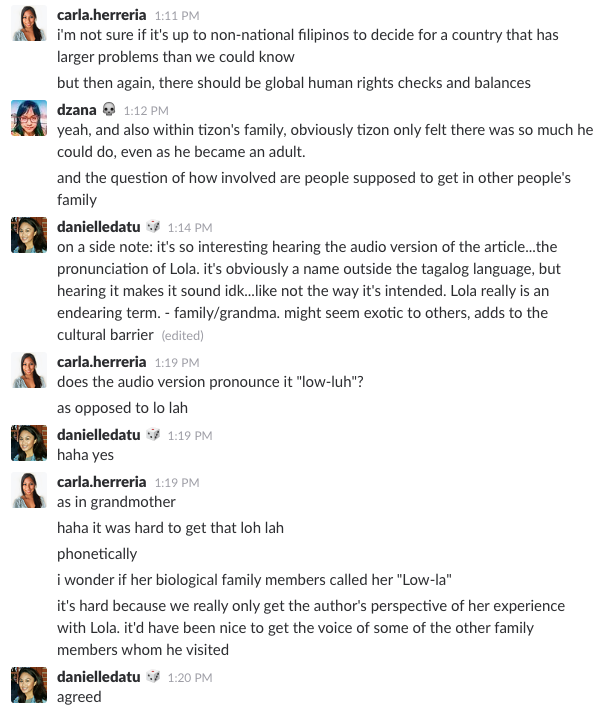Open the 1:11 PM timestamp link
This screenshot has height=712, width=606.
[x=177, y=16]
